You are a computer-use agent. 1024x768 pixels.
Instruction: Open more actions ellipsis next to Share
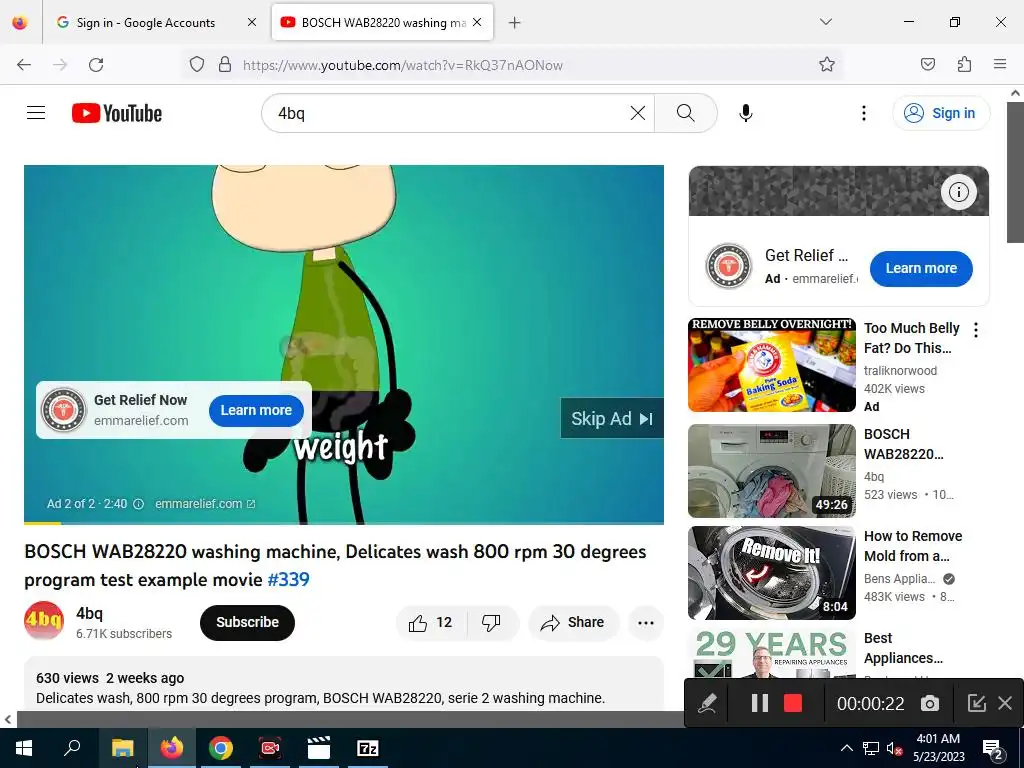tap(646, 623)
